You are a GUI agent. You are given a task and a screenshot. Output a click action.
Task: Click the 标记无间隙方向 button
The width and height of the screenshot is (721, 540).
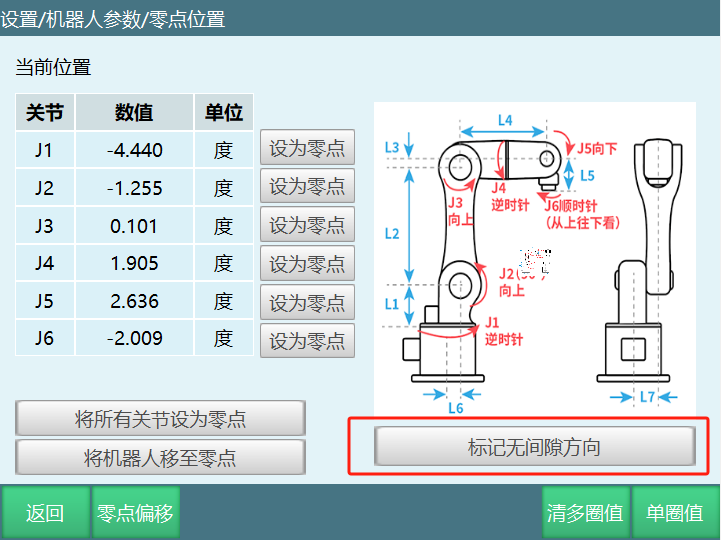[534, 446]
